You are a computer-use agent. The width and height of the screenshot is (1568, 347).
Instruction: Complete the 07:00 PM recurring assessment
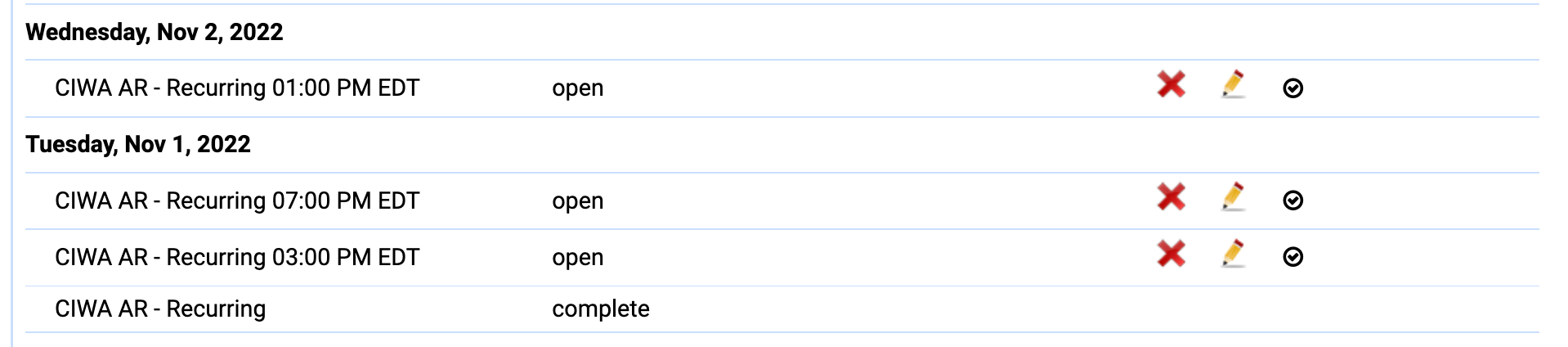click(x=1292, y=201)
